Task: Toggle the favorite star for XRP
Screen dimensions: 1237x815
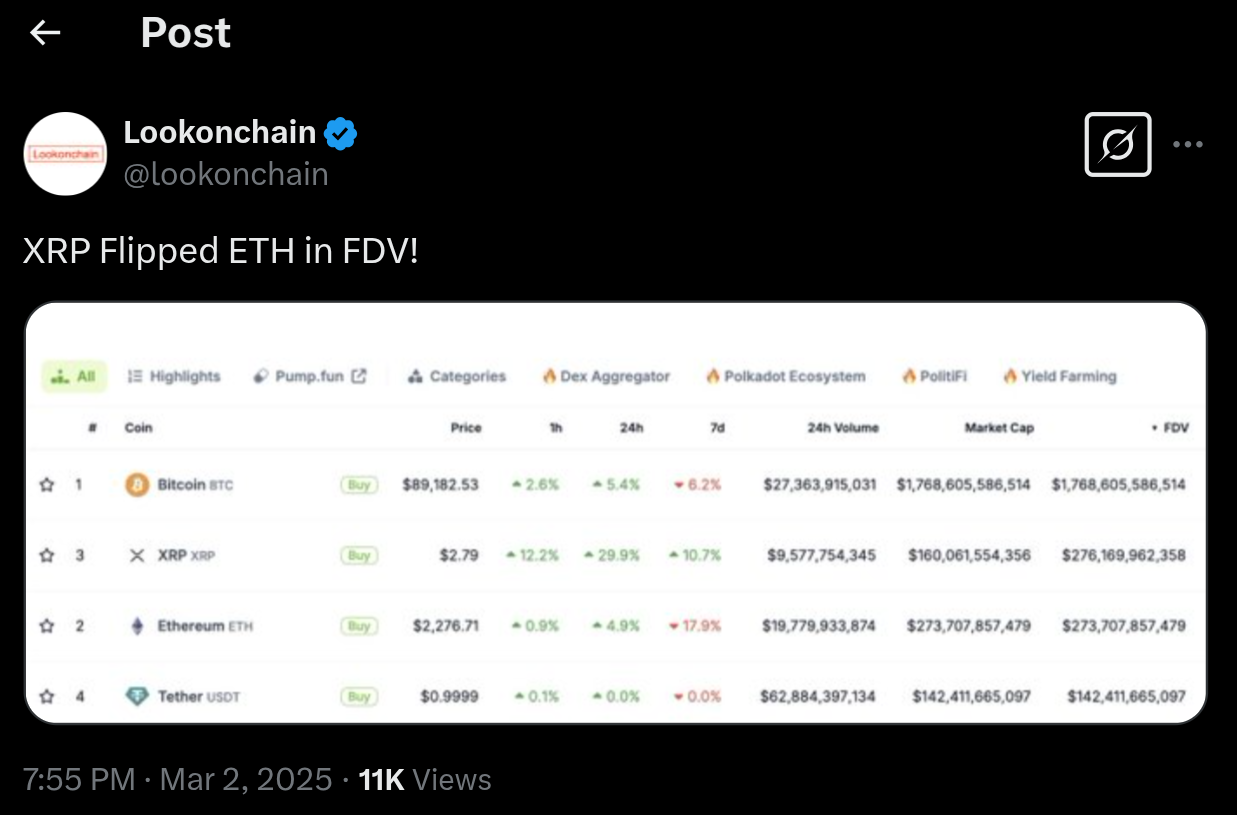Action: pyautogui.click(x=46, y=555)
